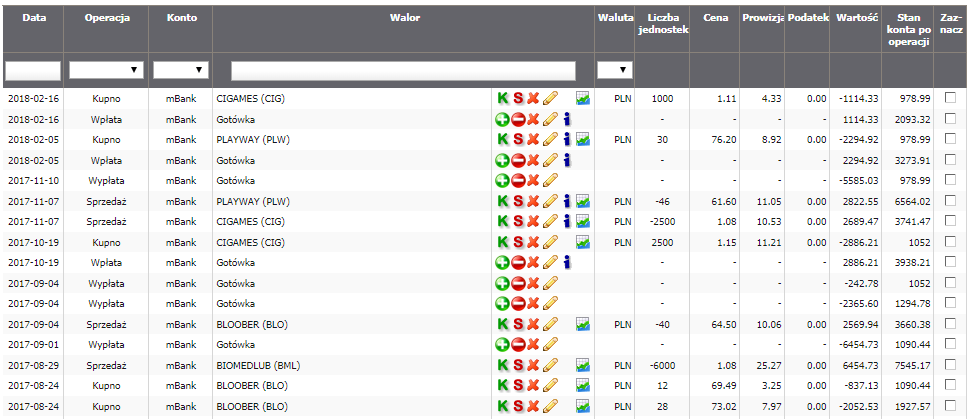
Task: Tick checkbox for CIGAMES 2018-02-16 Kupno row
Action: pyautogui.click(x=950, y=97)
